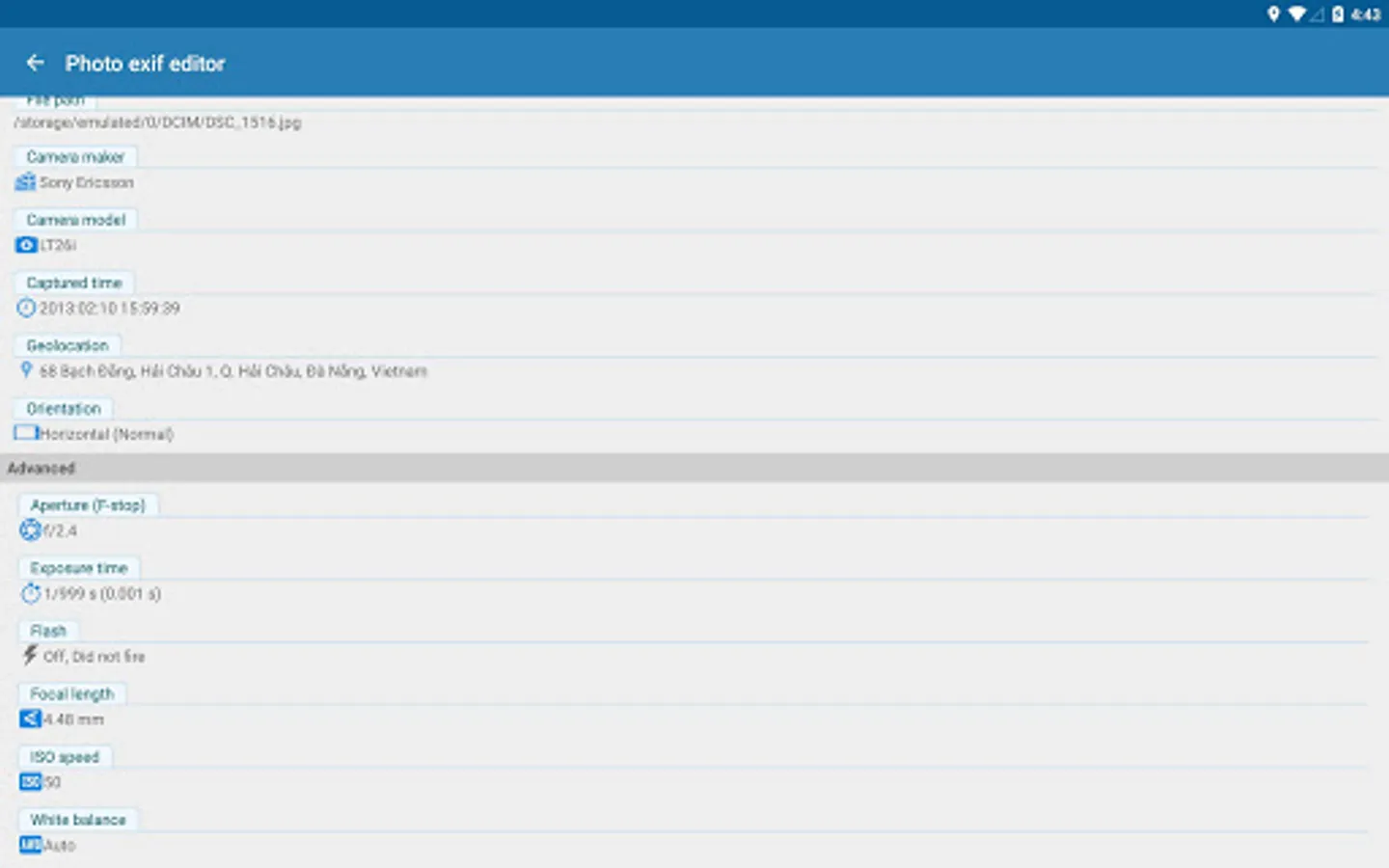
Task: Click the Camera model camera icon
Action: coord(26,245)
